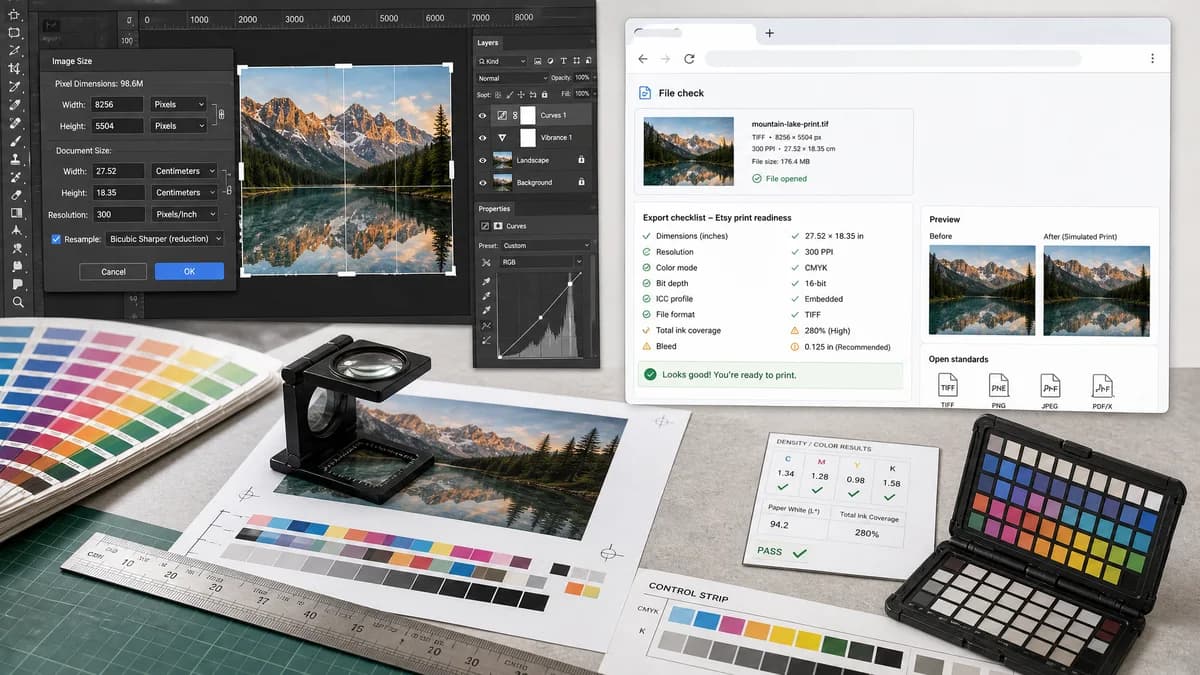Click the After (Simulated Print) preview image
The image size is (1200, 675).
[x=1096, y=290]
